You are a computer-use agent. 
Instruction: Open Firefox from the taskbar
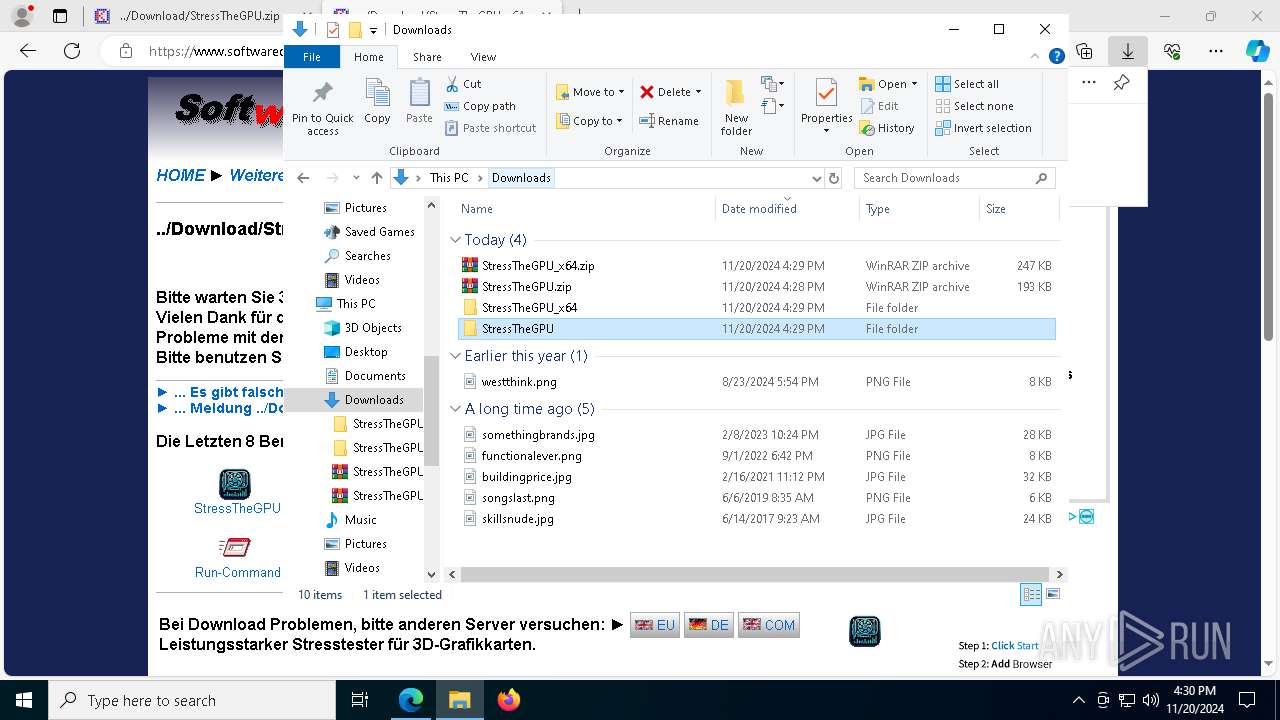tap(509, 700)
